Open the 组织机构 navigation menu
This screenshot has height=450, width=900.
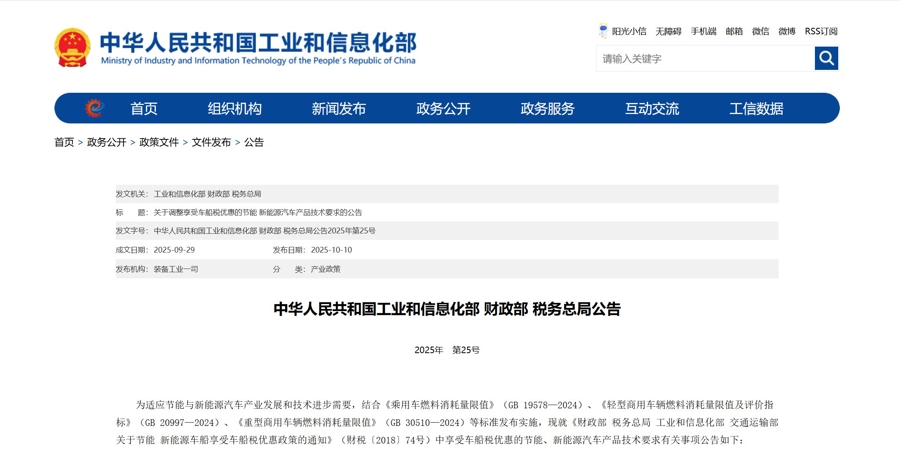pyautogui.click(x=235, y=108)
